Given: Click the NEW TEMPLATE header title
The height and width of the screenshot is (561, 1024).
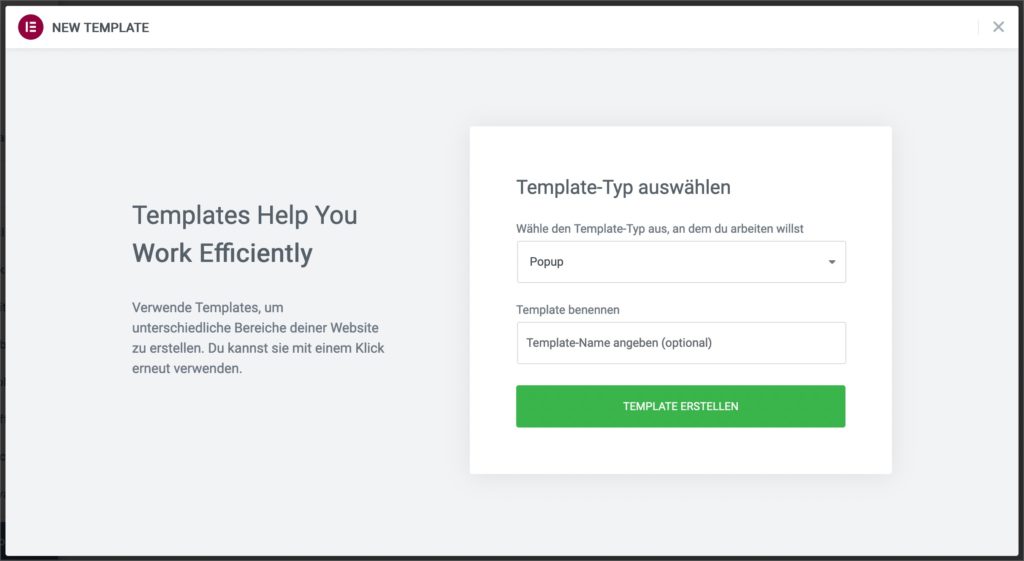Looking at the screenshot, I should pos(101,27).
